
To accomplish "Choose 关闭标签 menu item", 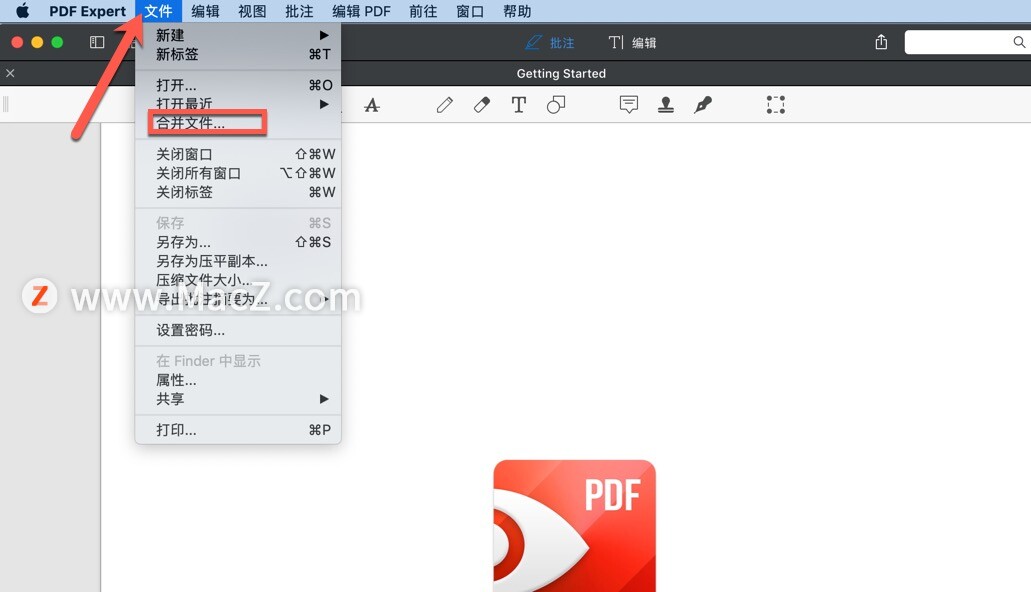I will click(x=238, y=192).
